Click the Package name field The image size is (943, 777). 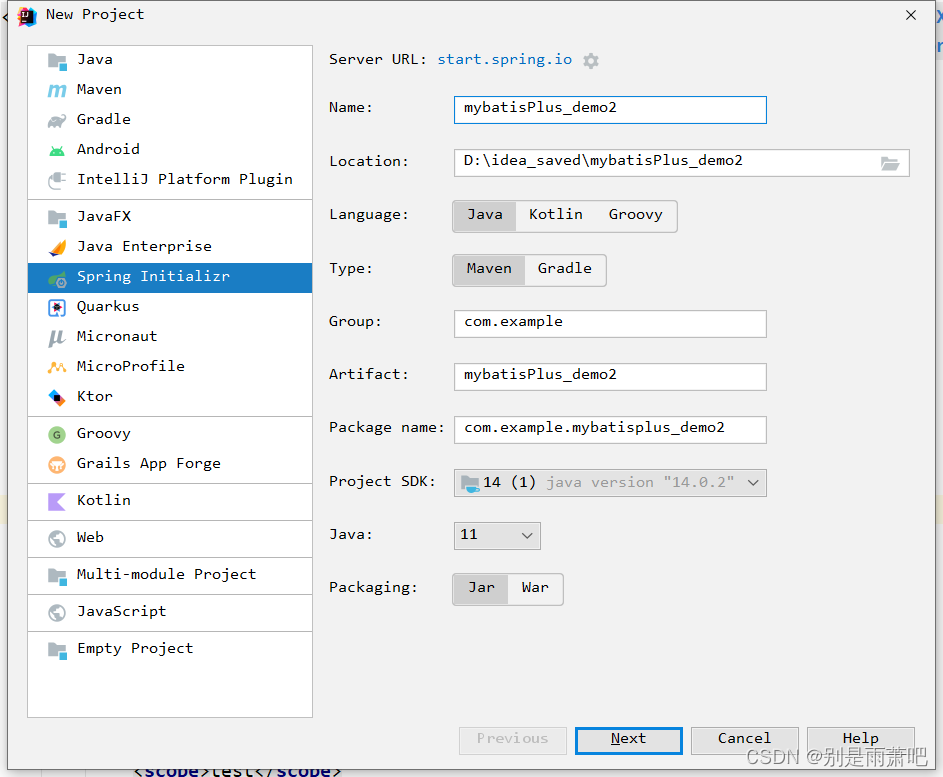coord(610,430)
